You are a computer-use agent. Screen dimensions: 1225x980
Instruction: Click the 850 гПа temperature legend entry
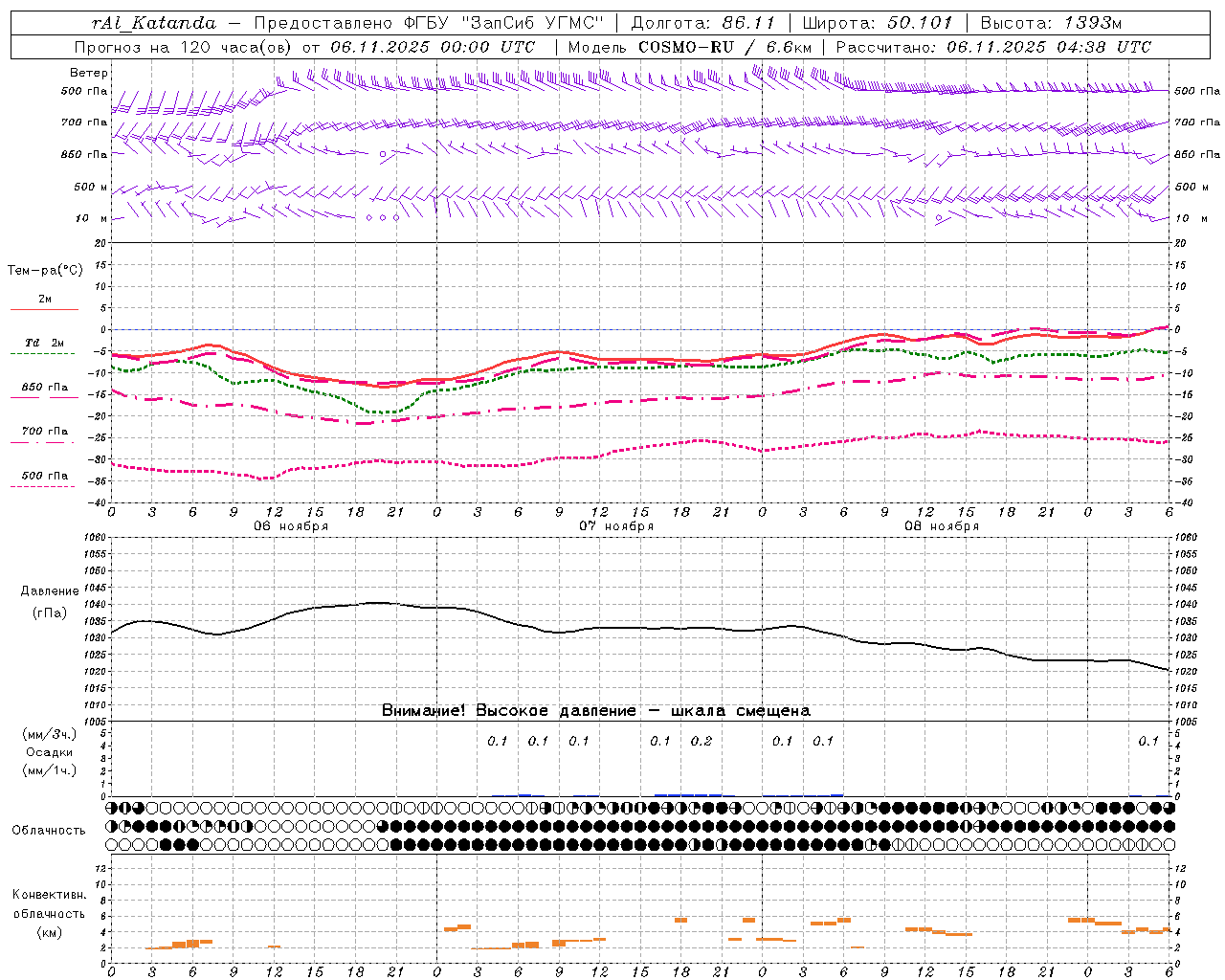tap(45, 388)
